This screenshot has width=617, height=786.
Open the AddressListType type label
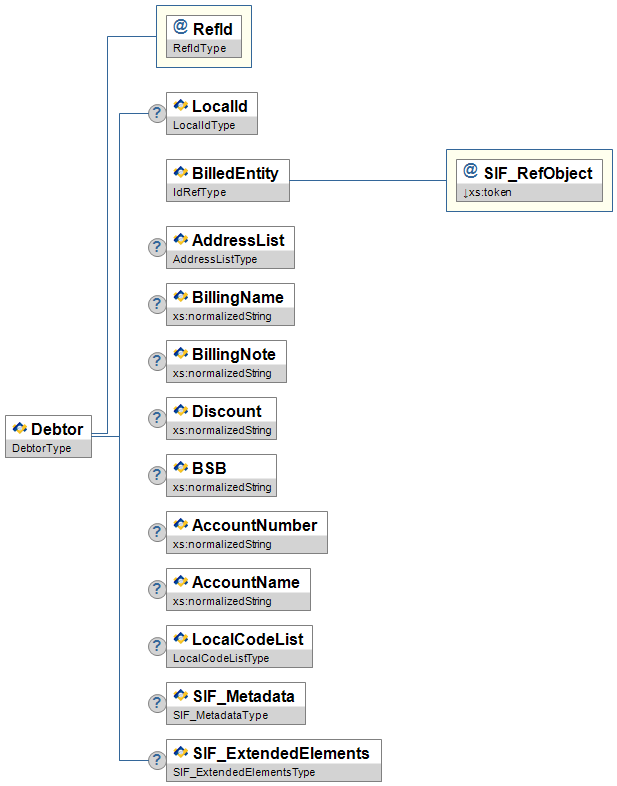click(x=215, y=259)
